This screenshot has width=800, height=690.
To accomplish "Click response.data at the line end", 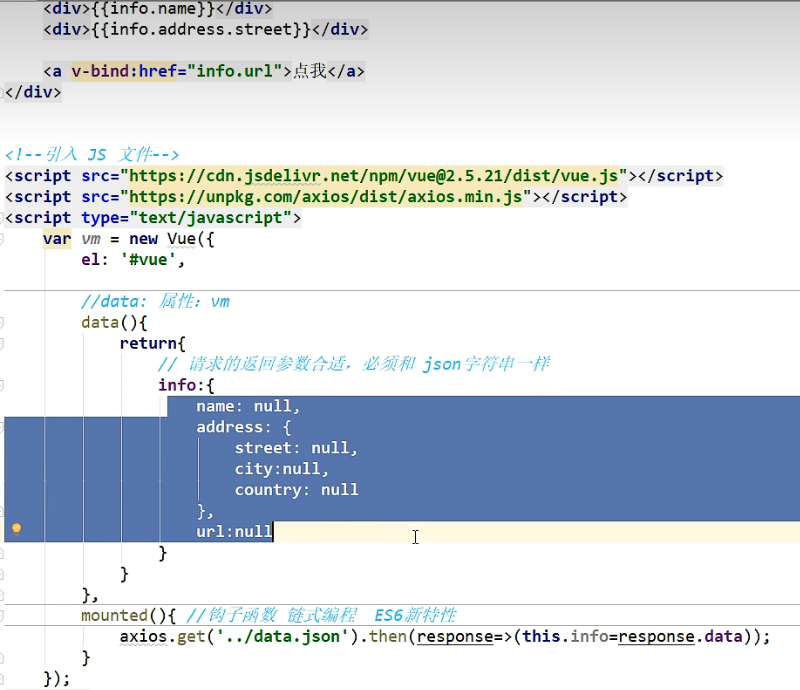I will click(x=680, y=636).
